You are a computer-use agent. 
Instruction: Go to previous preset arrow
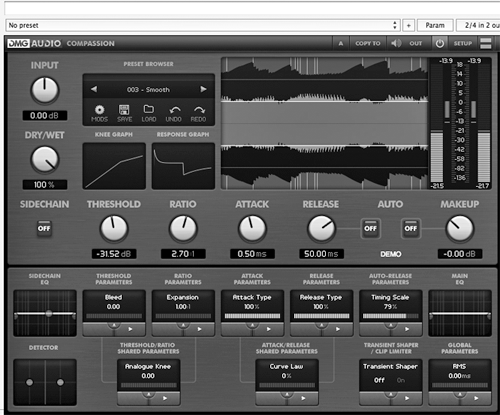[x=94, y=89]
